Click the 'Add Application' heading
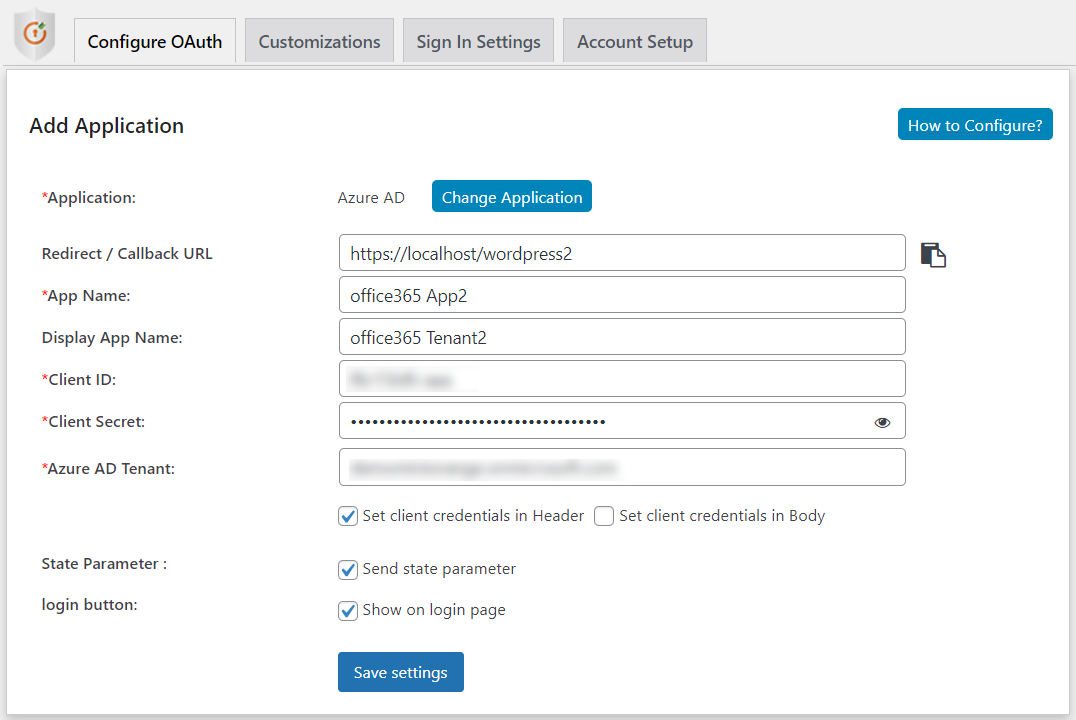This screenshot has height=720, width=1076. (x=106, y=126)
